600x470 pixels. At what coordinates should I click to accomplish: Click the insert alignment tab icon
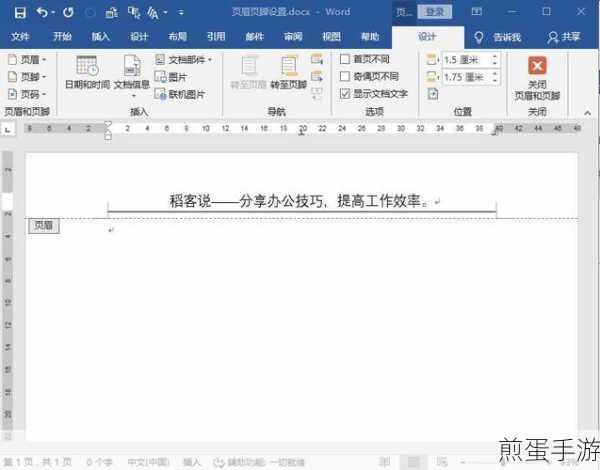click(433, 94)
